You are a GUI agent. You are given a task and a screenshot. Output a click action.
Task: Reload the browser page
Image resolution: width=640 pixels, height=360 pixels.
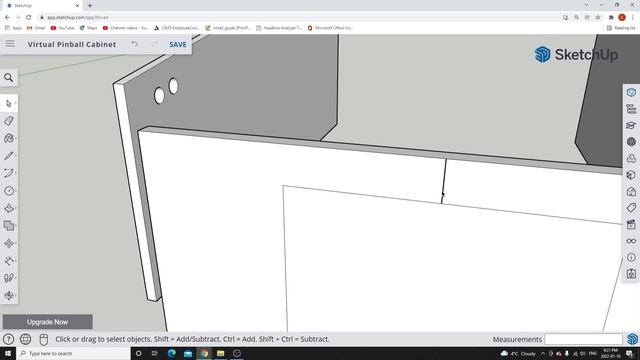coord(29,18)
